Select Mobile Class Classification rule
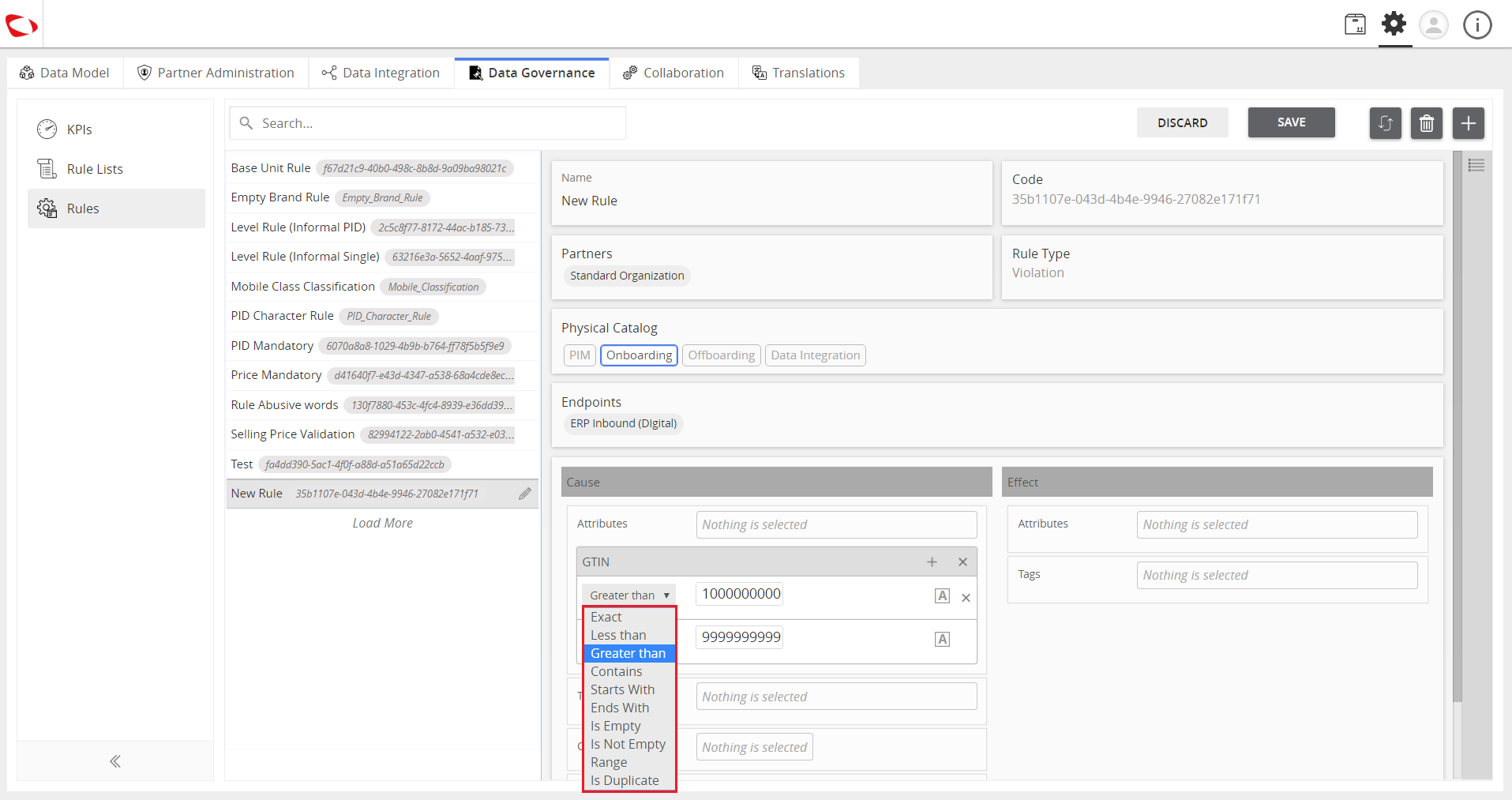Screen dimensions: 1512x800 pos(383,287)
